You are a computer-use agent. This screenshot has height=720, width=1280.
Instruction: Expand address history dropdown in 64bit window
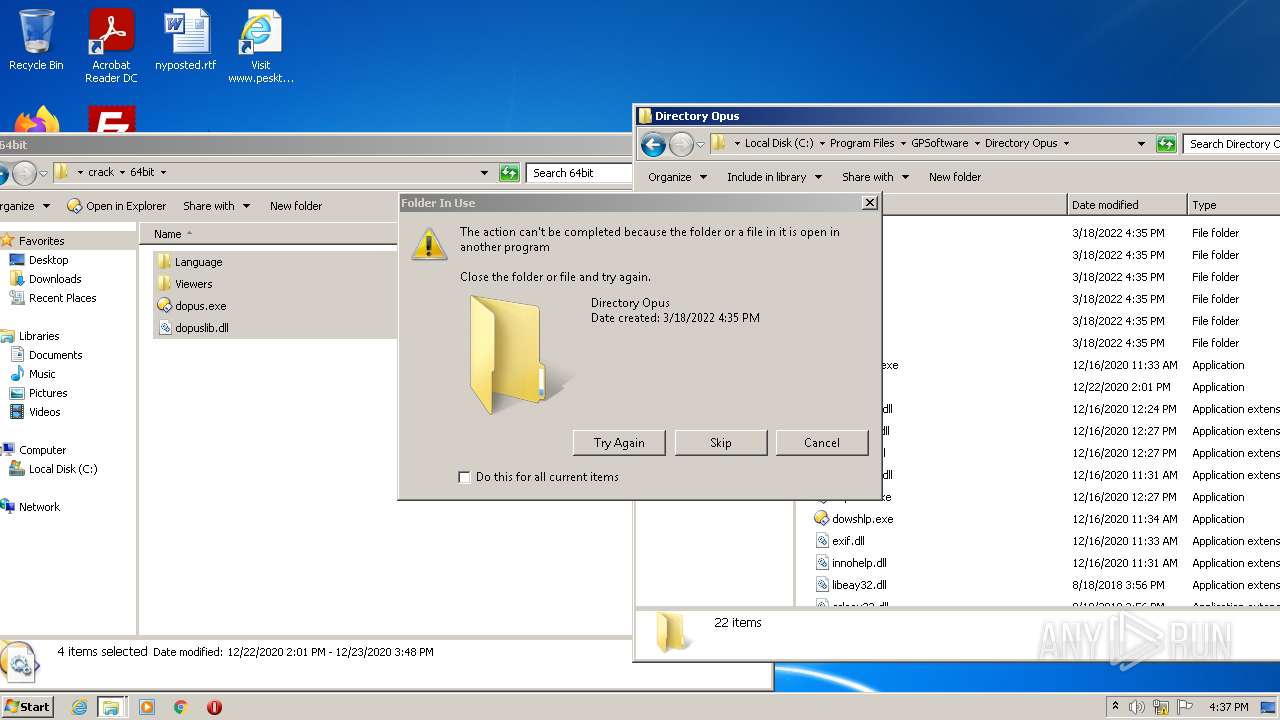[485, 173]
